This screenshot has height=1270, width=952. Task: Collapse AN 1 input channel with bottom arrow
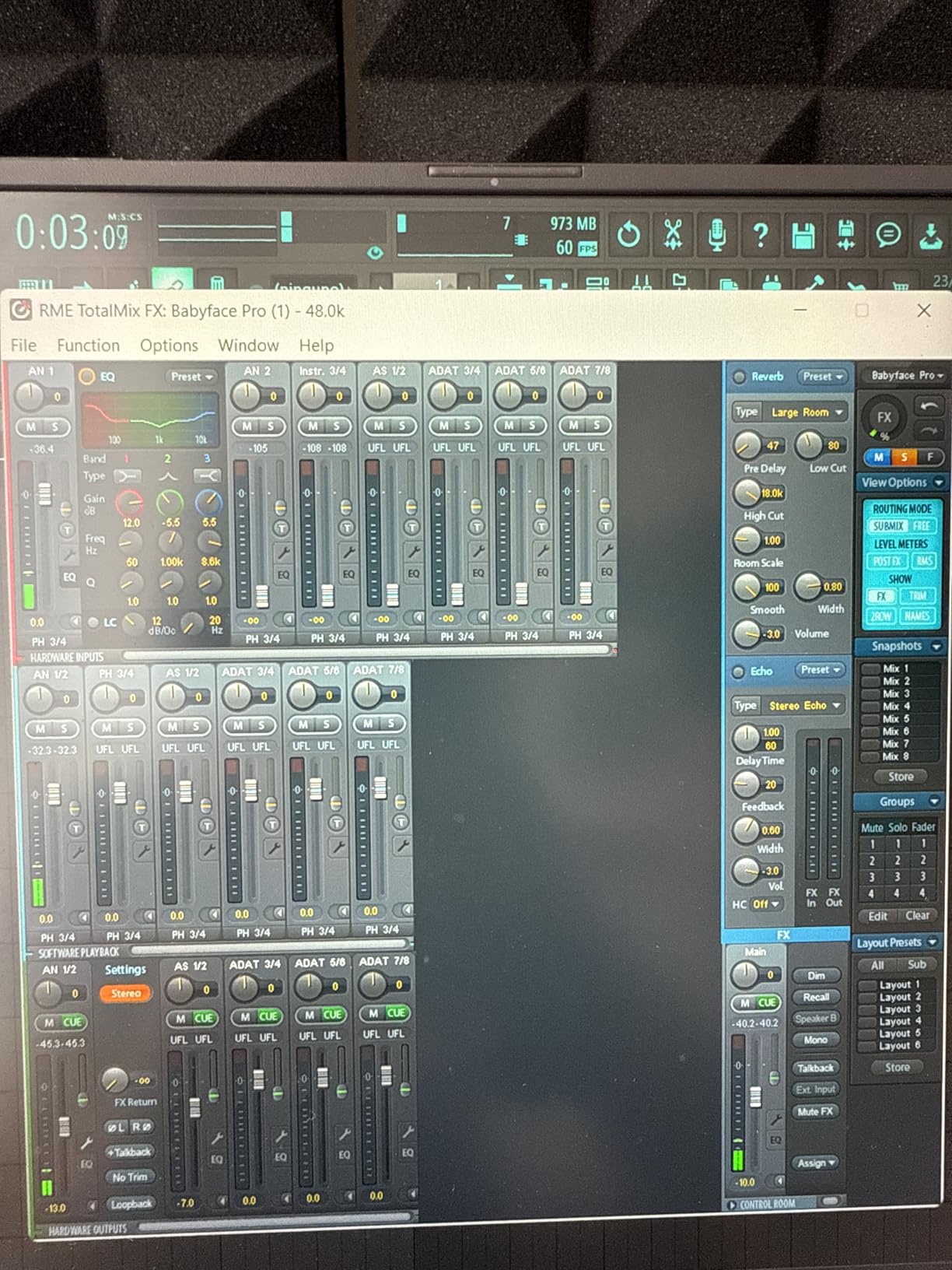tap(75, 621)
